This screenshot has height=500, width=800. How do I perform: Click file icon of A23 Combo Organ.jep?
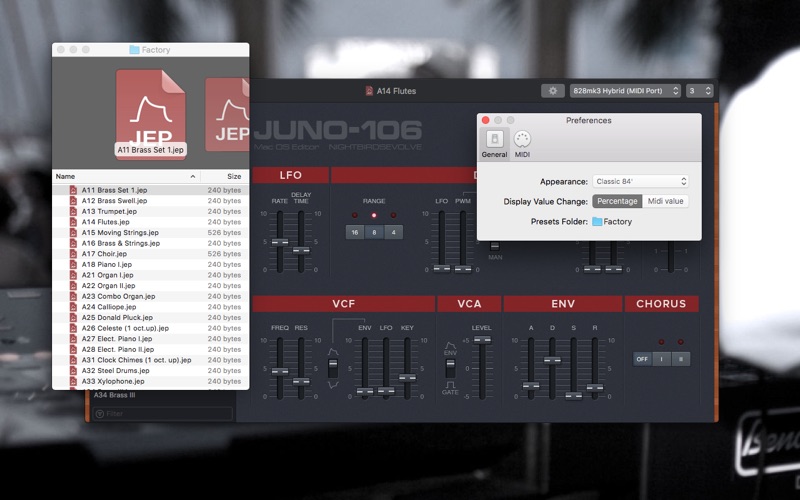(x=73, y=296)
